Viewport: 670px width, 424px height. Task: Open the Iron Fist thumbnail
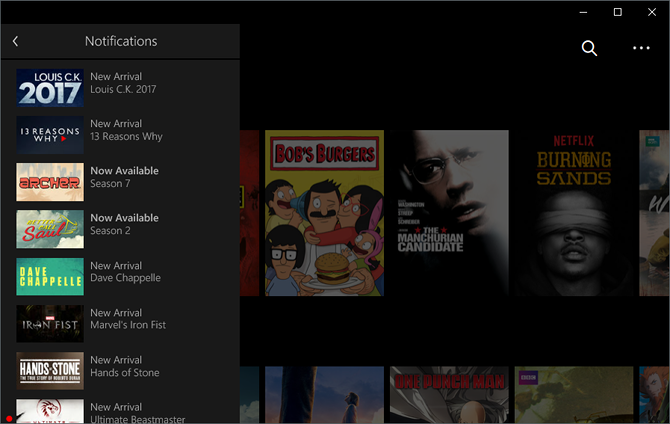50,324
